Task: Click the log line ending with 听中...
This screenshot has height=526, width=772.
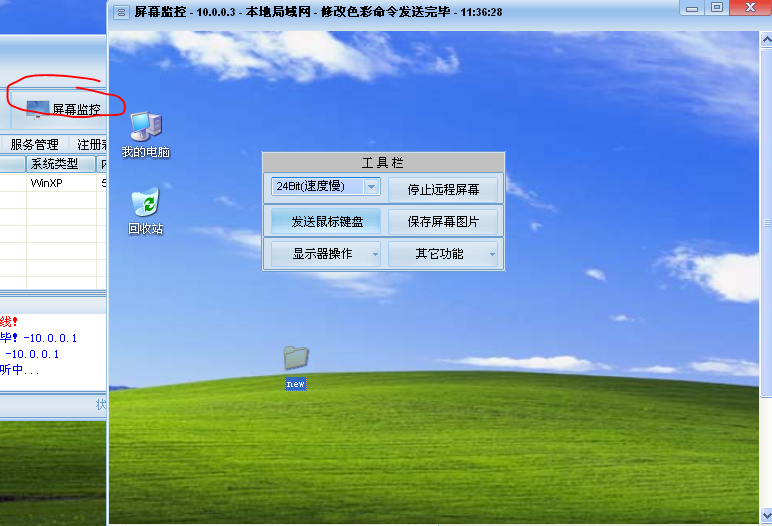Action: tap(20, 369)
